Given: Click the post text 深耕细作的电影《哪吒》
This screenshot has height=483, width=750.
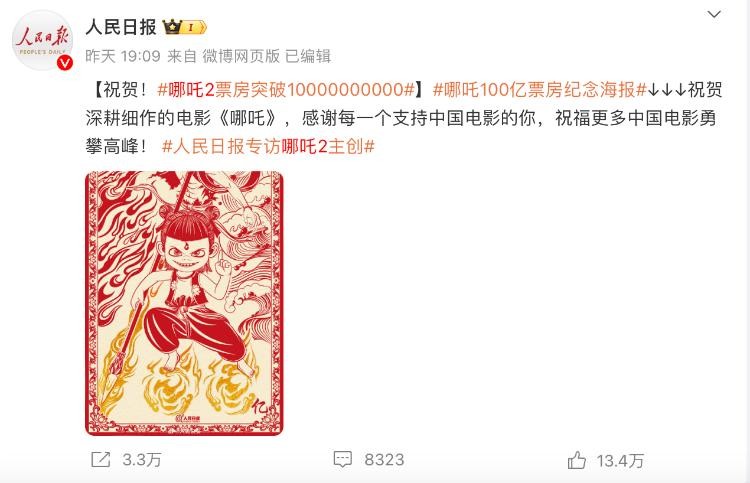Looking at the screenshot, I should [181, 118].
